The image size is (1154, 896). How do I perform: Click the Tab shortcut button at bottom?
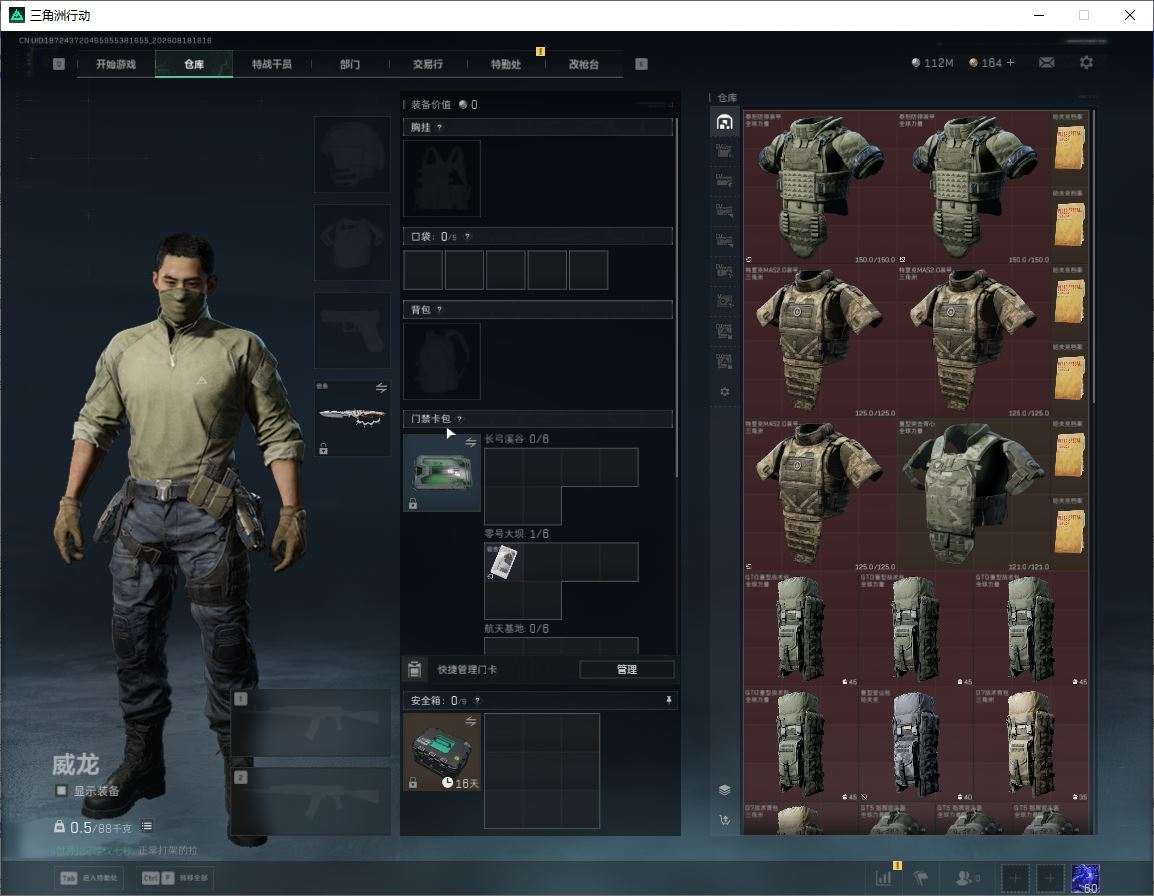[x=90, y=878]
